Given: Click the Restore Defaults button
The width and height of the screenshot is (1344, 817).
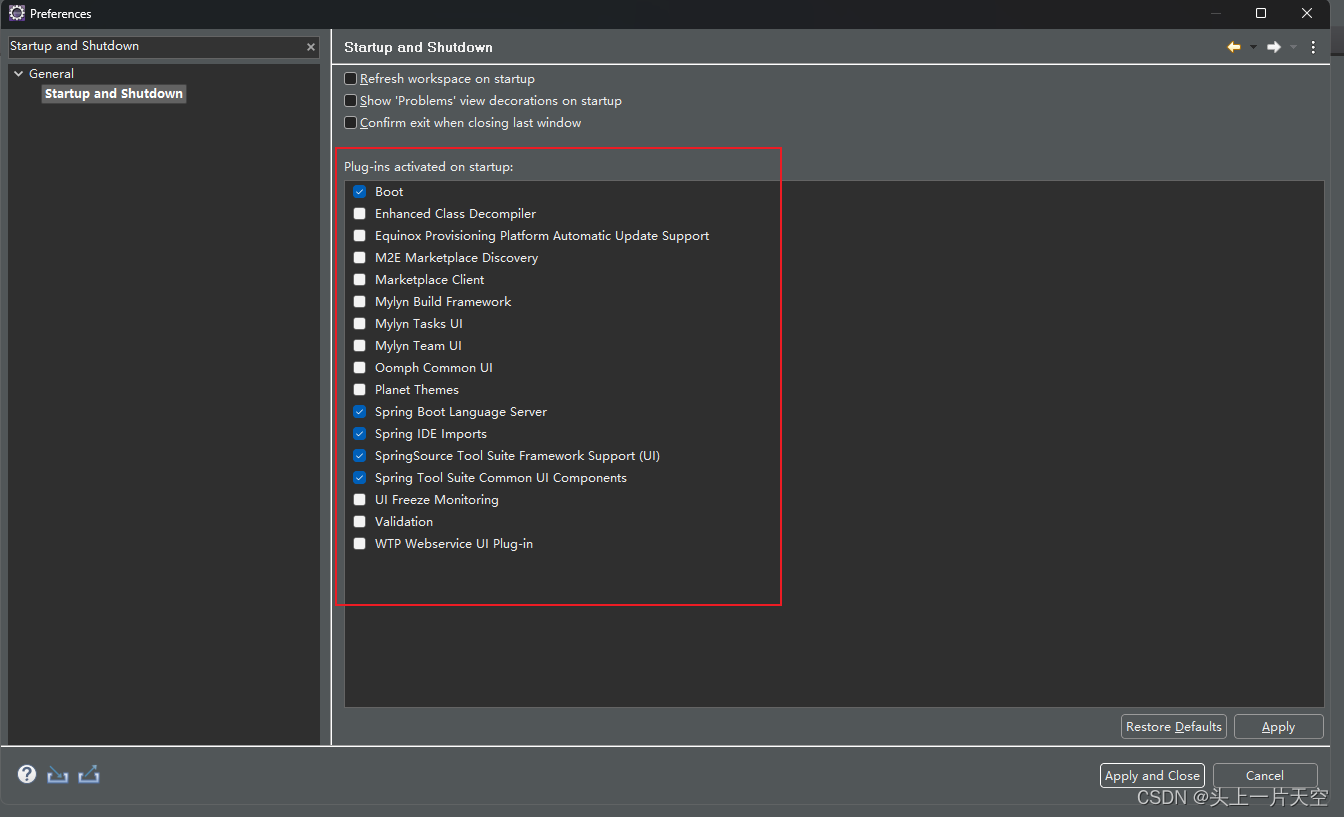Looking at the screenshot, I should (1174, 727).
